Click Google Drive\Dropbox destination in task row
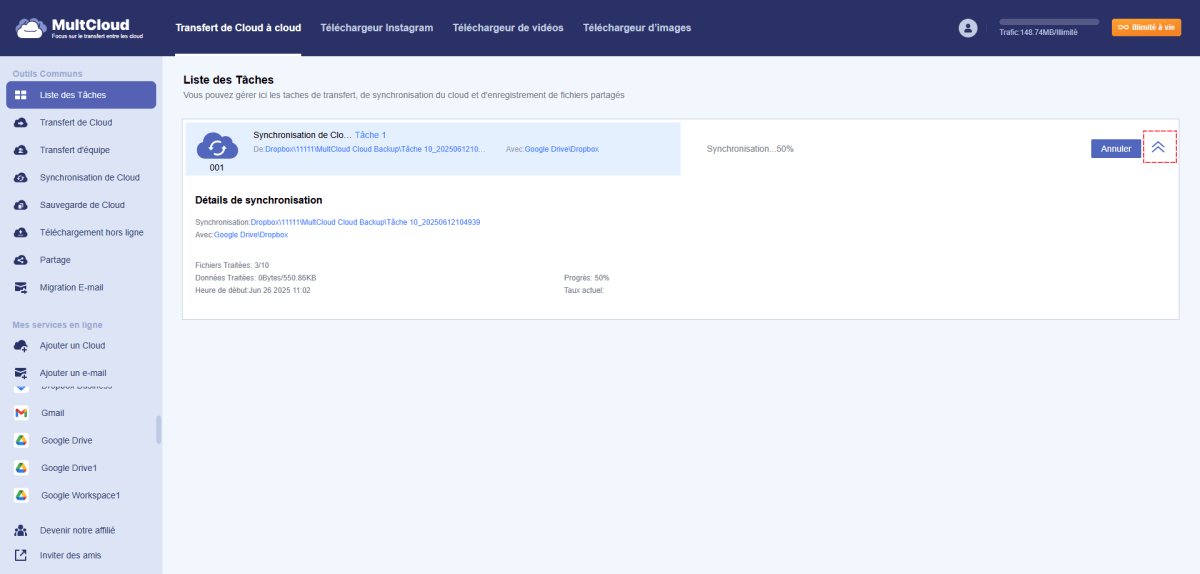This screenshot has width=1200, height=574. point(562,149)
